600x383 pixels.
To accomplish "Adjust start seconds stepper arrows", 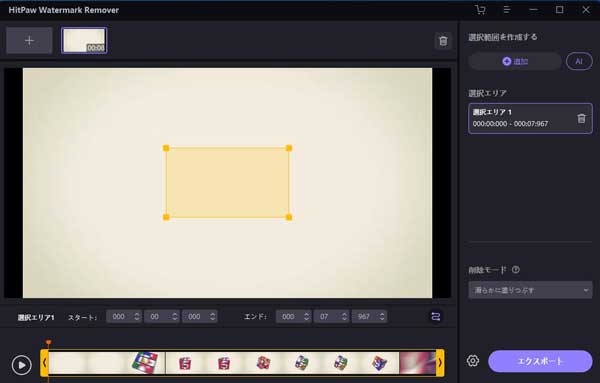I will pyautogui.click(x=175, y=316).
